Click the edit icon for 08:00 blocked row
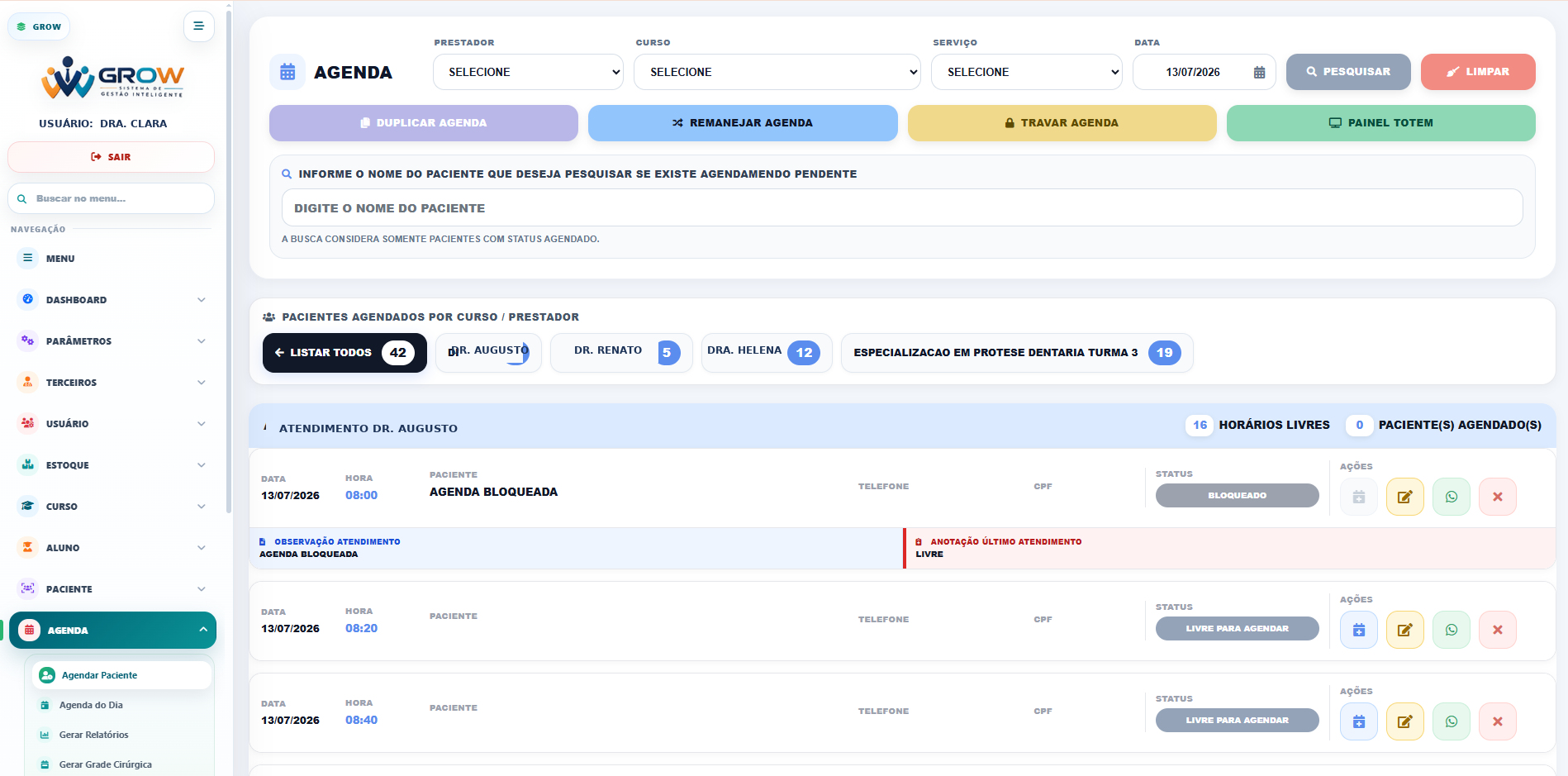Image resolution: width=1568 pixels, height=776 pixels. point(1404,497)
